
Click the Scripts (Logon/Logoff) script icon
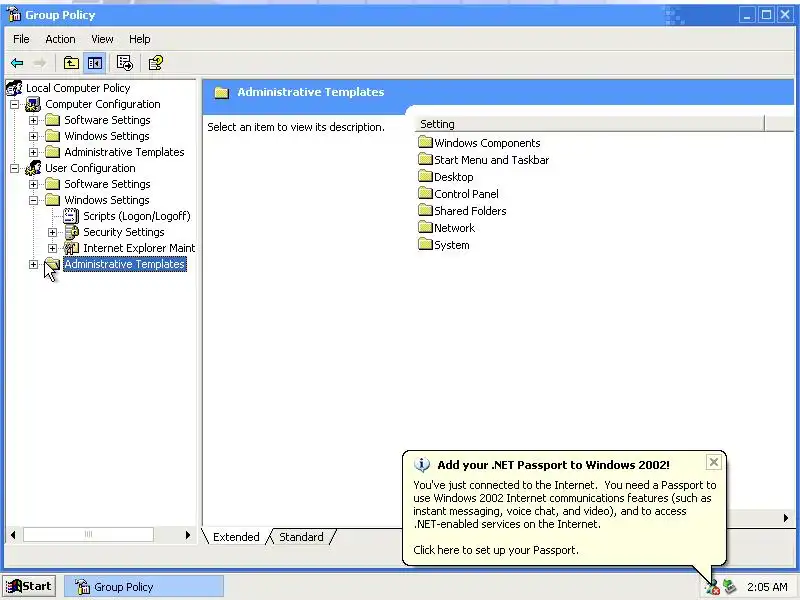click(71, 216)
